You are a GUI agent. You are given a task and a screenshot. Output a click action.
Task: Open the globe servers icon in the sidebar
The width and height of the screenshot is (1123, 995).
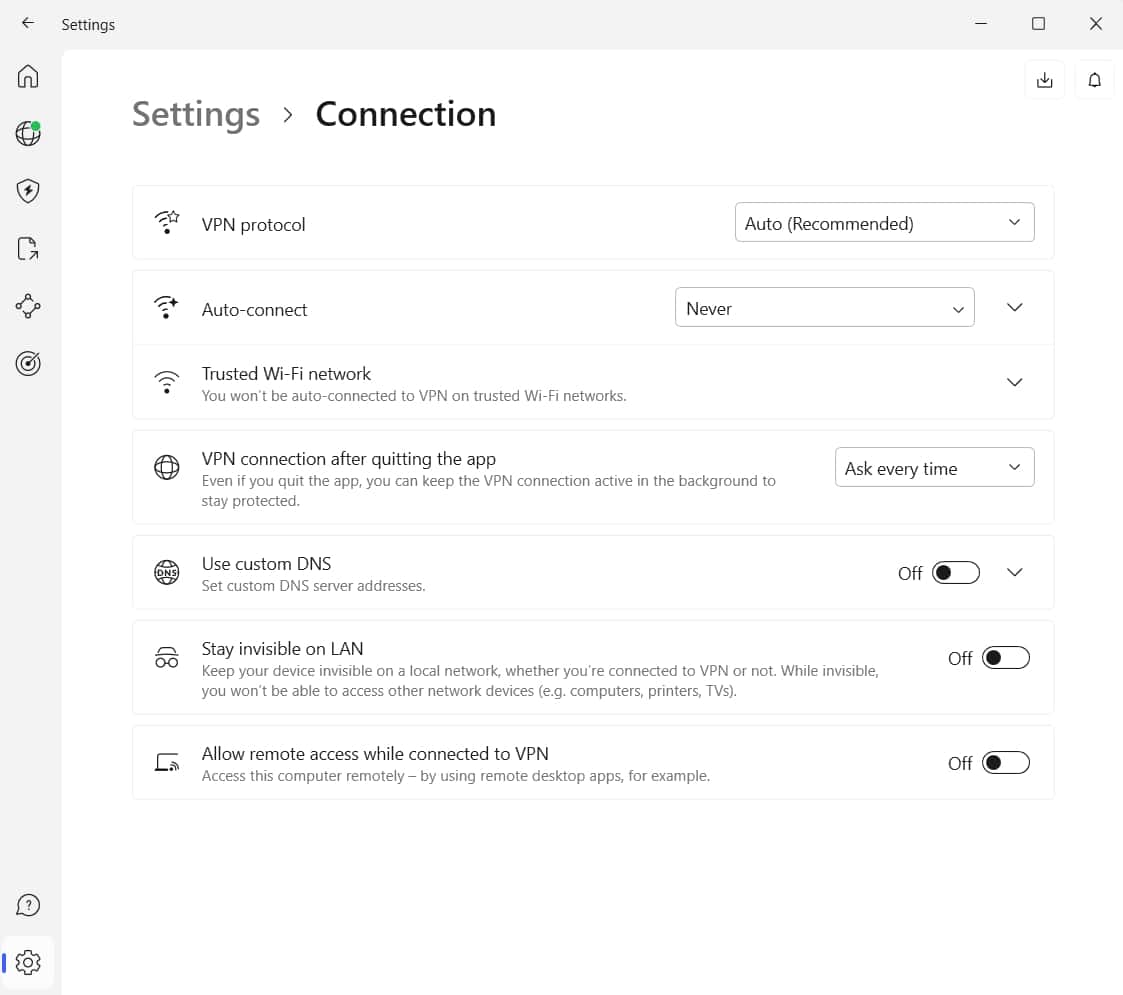[x=28, y=133]
